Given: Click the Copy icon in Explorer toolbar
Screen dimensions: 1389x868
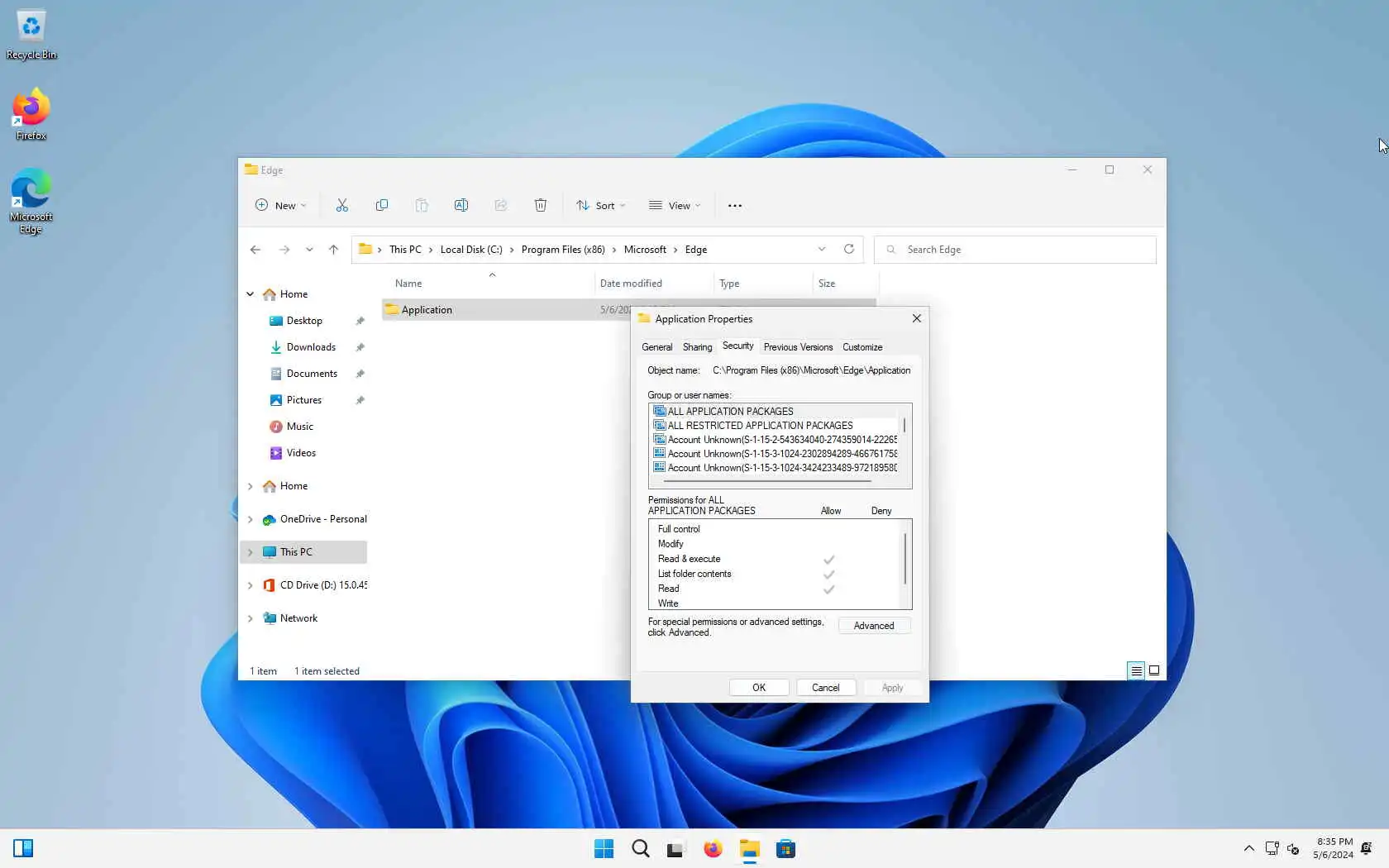Looking at the screenshot, I should (382, 205).
